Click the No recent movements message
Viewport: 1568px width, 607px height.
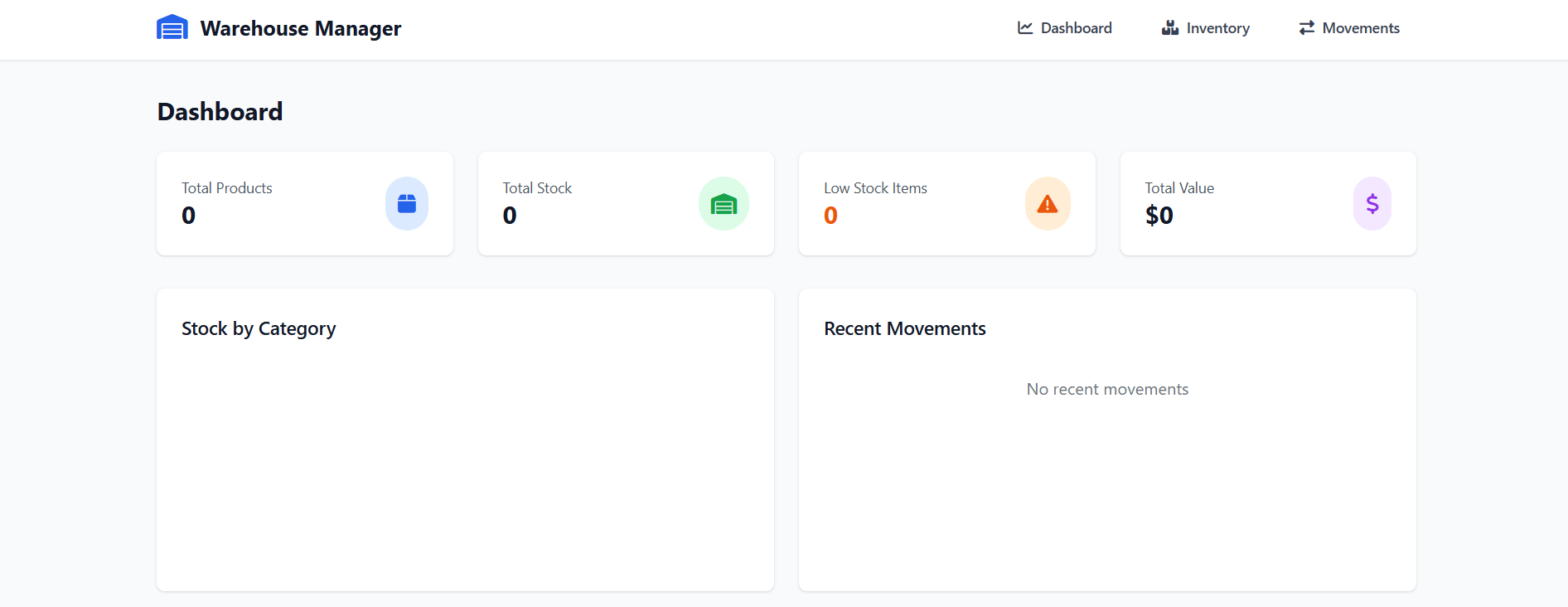point(1107,390)
